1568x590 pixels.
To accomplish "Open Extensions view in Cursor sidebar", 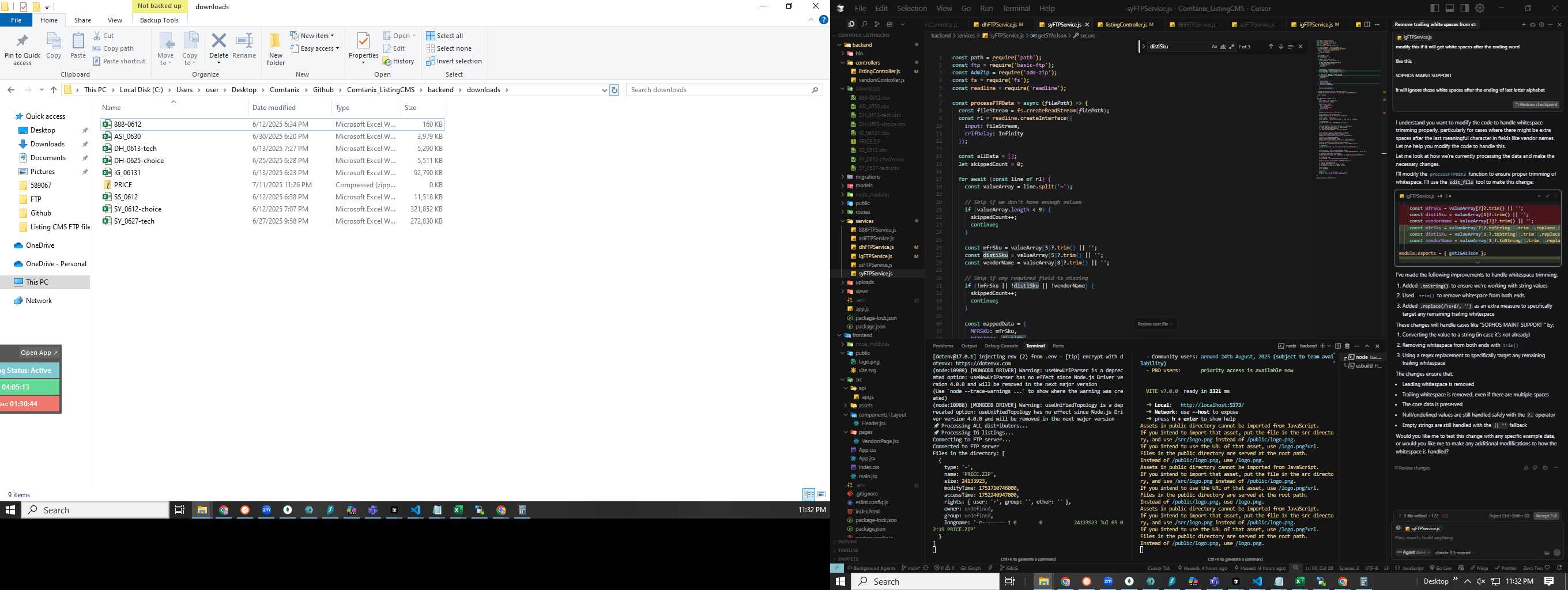I will 889,24.
